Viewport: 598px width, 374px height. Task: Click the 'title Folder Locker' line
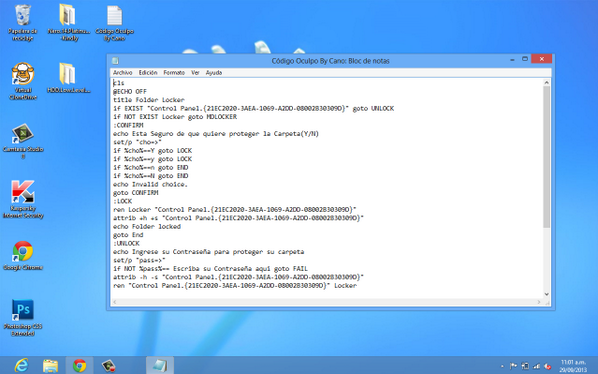(149, 100)
